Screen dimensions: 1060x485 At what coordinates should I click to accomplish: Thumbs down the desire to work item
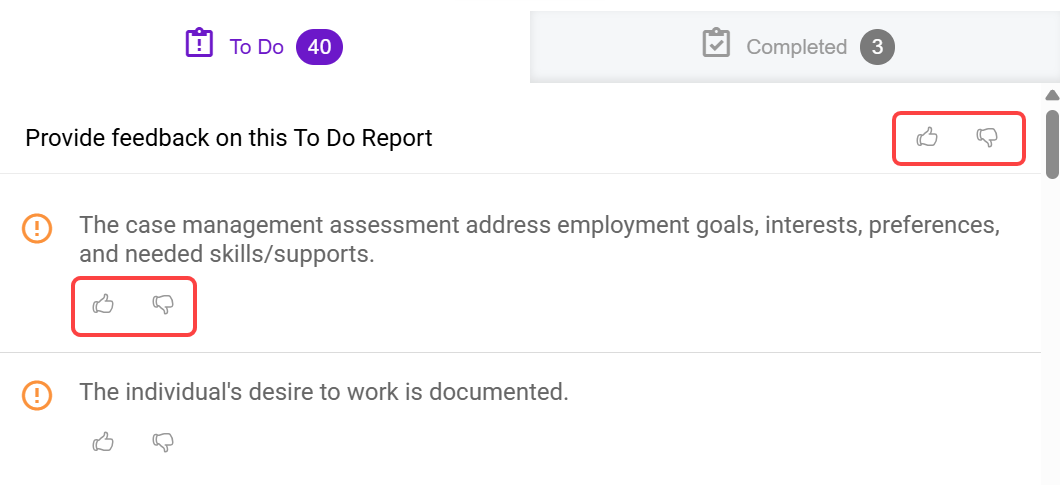coord(163,441)
